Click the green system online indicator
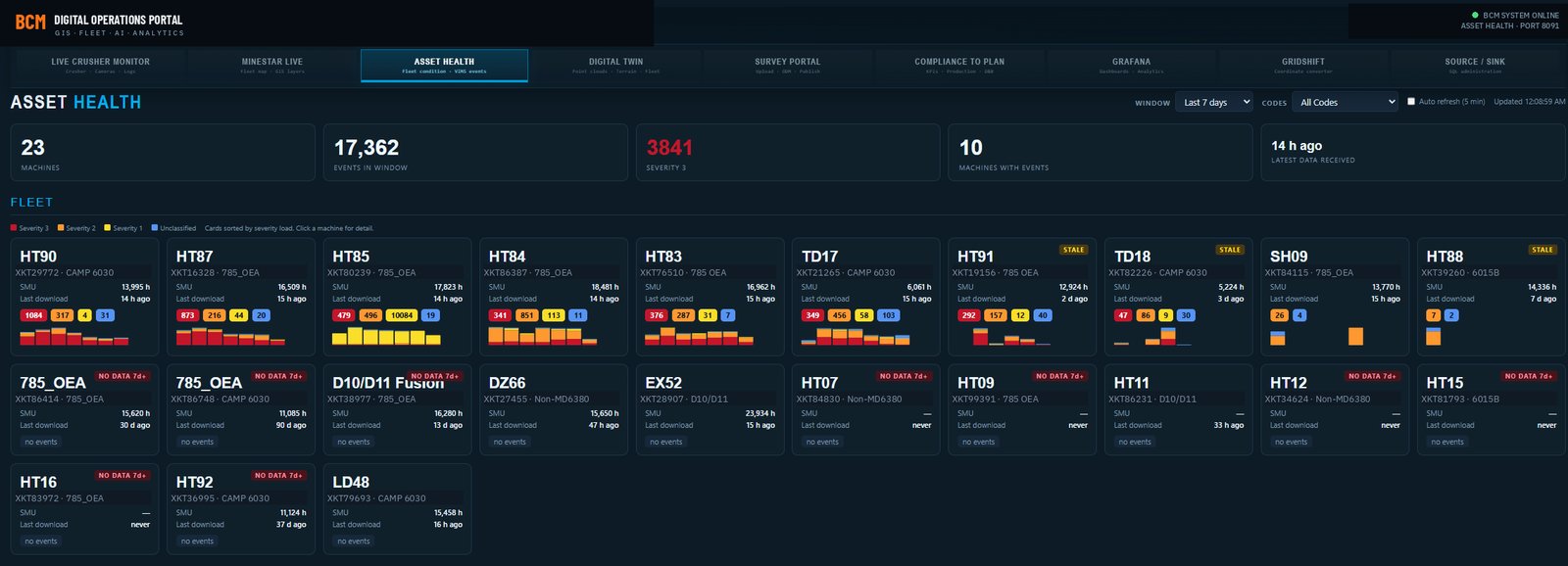The height and width of the screenshot is (566, 1568). [1475, 16]
